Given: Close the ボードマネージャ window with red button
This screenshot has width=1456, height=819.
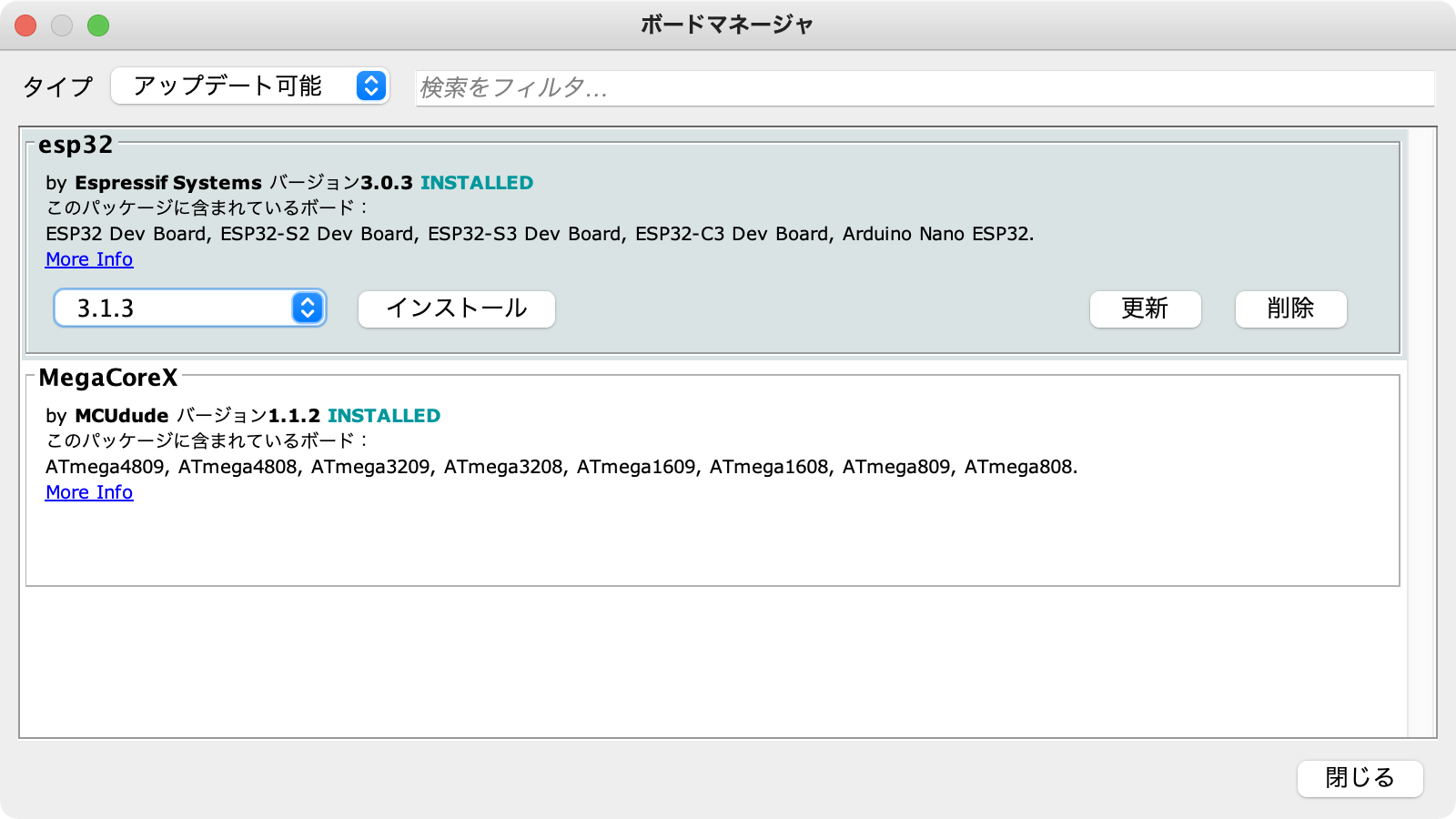Looking at the screenshot, I should 25,25.
